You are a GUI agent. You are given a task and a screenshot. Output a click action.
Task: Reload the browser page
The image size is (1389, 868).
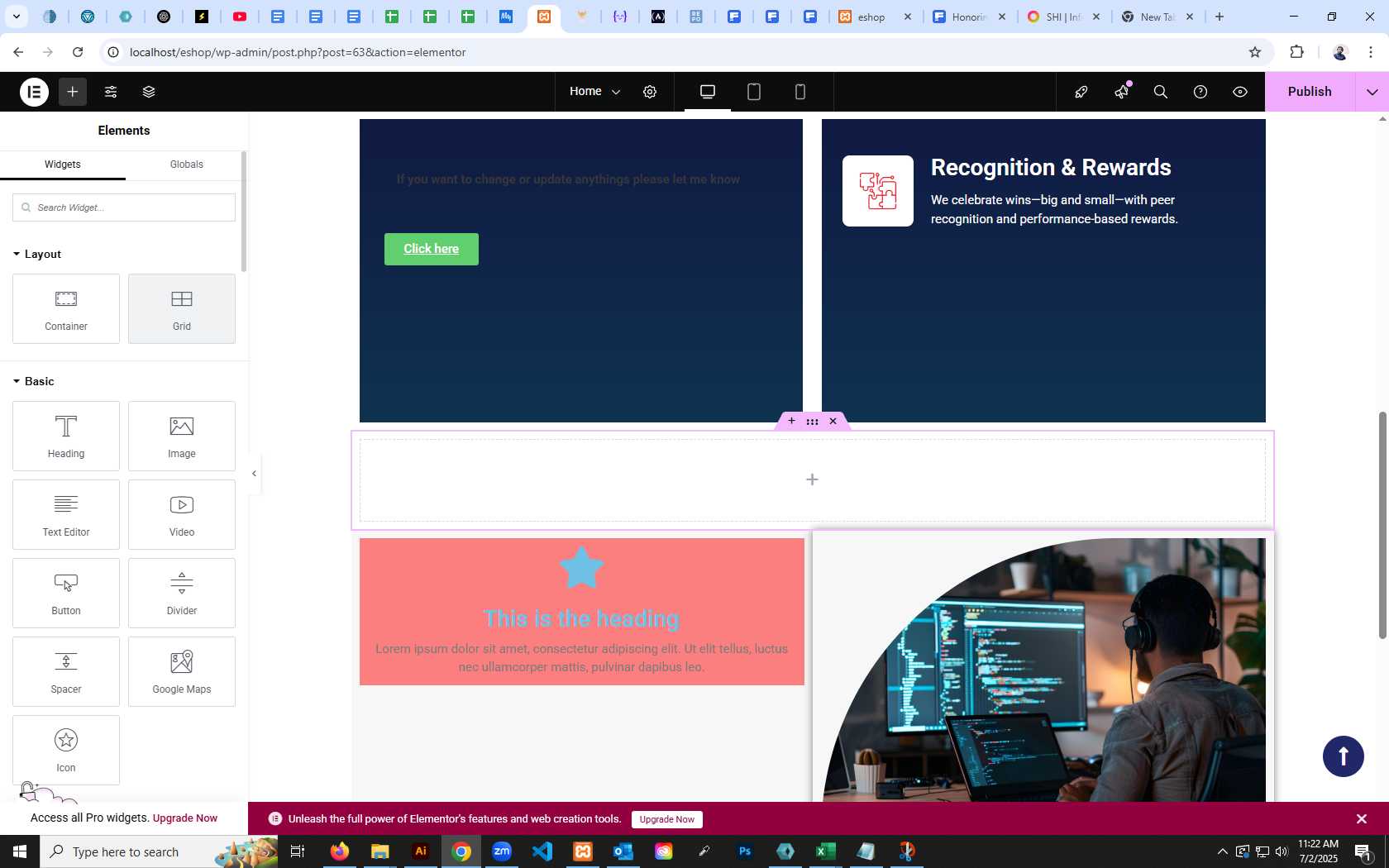(78, 52)
